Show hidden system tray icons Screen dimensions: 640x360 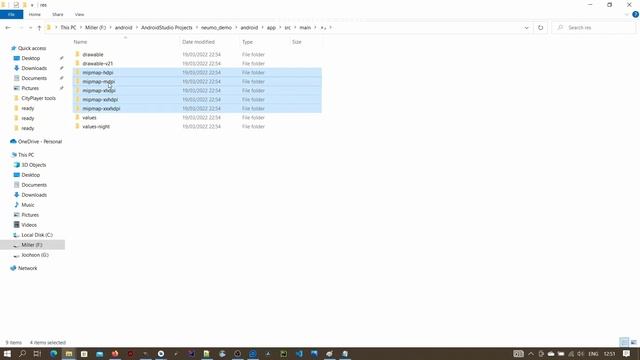(531, 354)
